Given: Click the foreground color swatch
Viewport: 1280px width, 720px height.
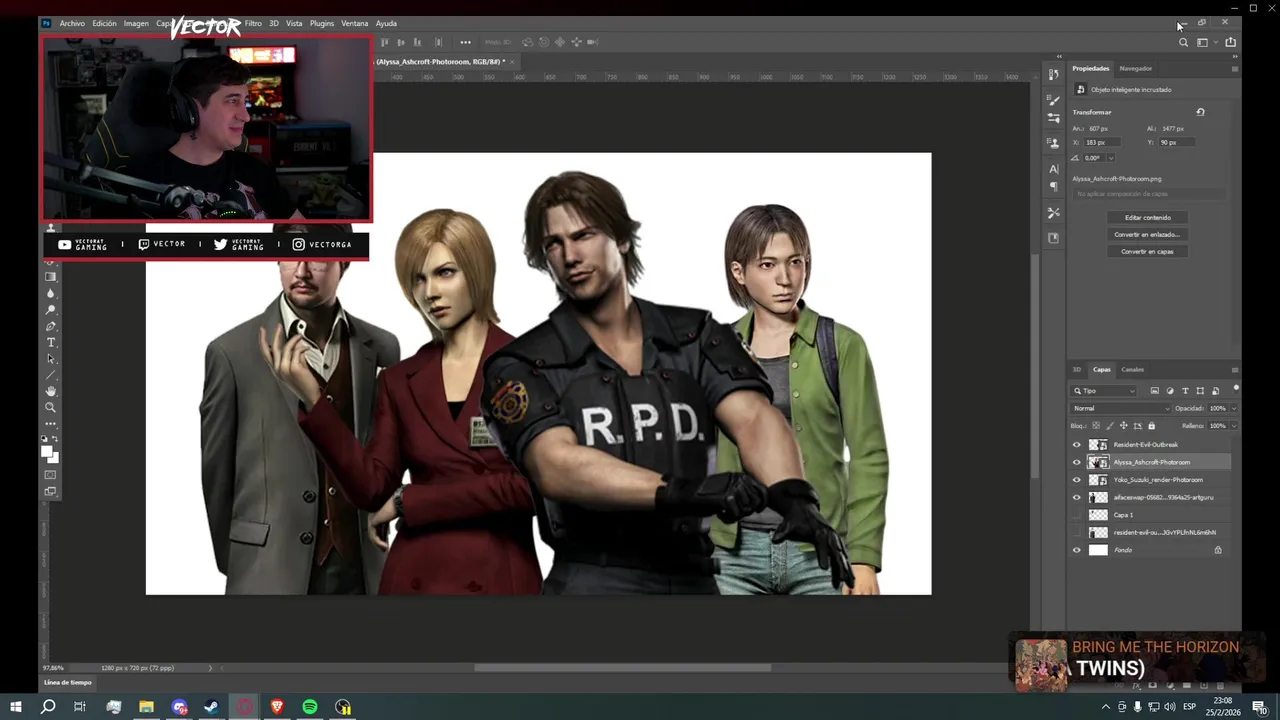Looking at the screenshot, I should click(47, 451).
